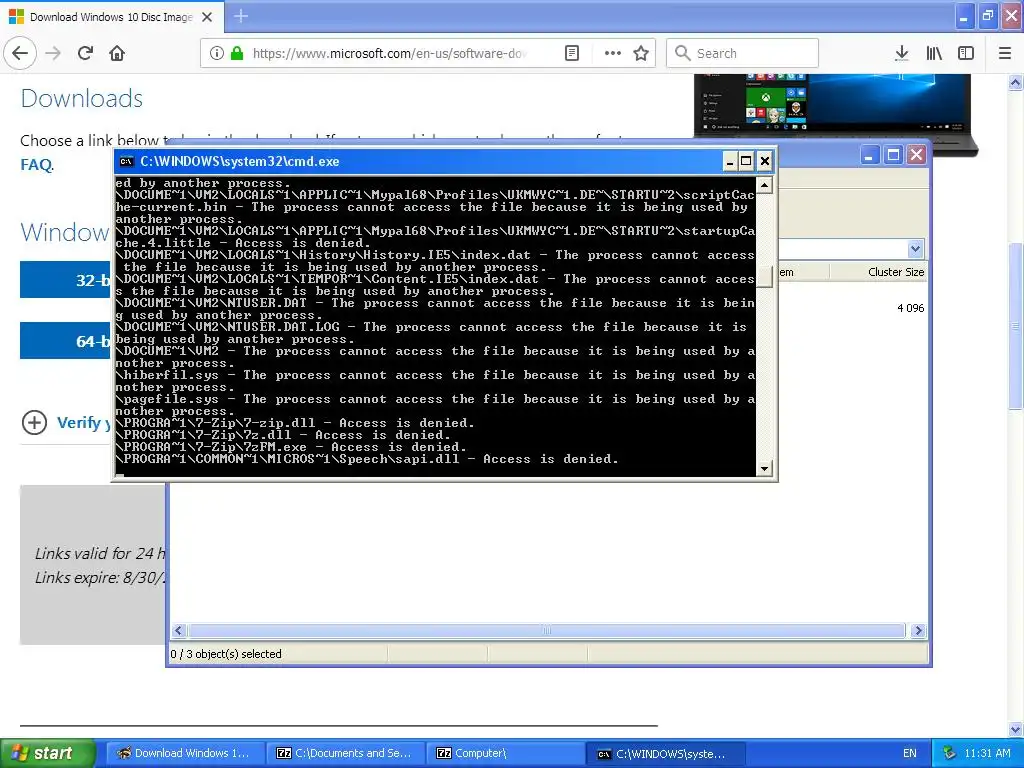The width and height of the screenshot is (1024, 768).
Task: Click the cmd window vertical scroll thumb
Action: pyautogui.click(x=764, y=276)
